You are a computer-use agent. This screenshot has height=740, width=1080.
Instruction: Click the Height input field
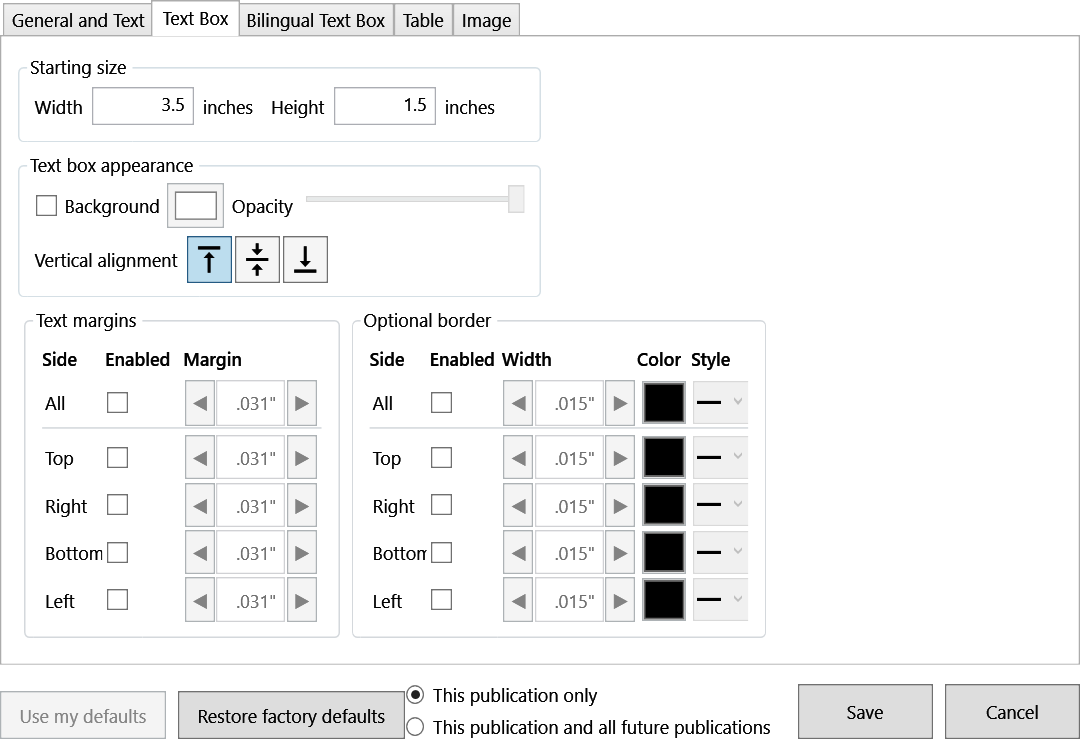pos(385,106)
